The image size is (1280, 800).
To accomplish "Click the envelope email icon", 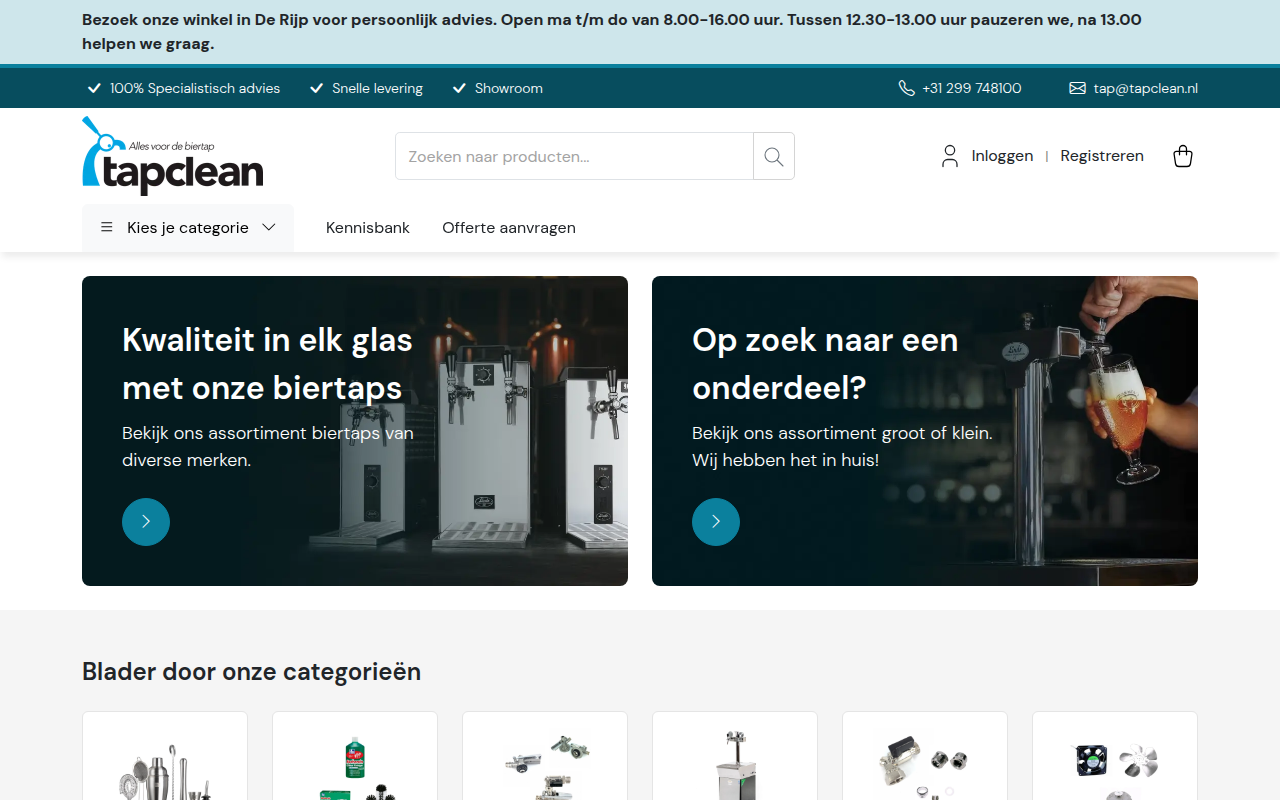I will click(1077, 88).
